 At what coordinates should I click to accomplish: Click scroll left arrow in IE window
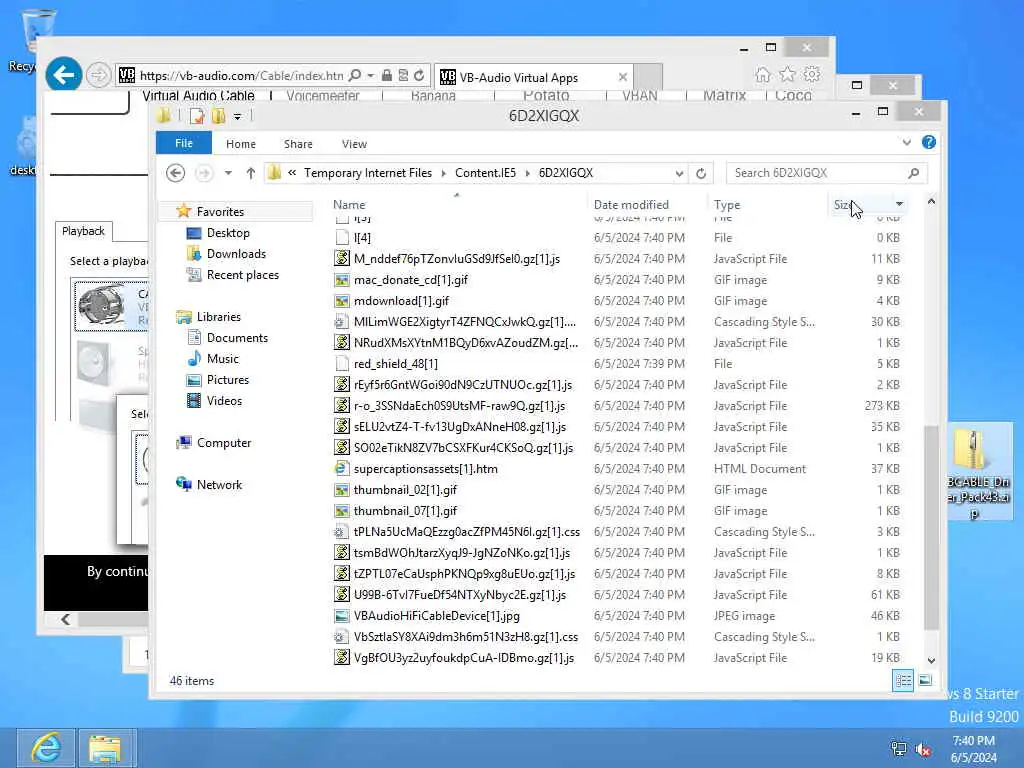[x=65, y=619]
